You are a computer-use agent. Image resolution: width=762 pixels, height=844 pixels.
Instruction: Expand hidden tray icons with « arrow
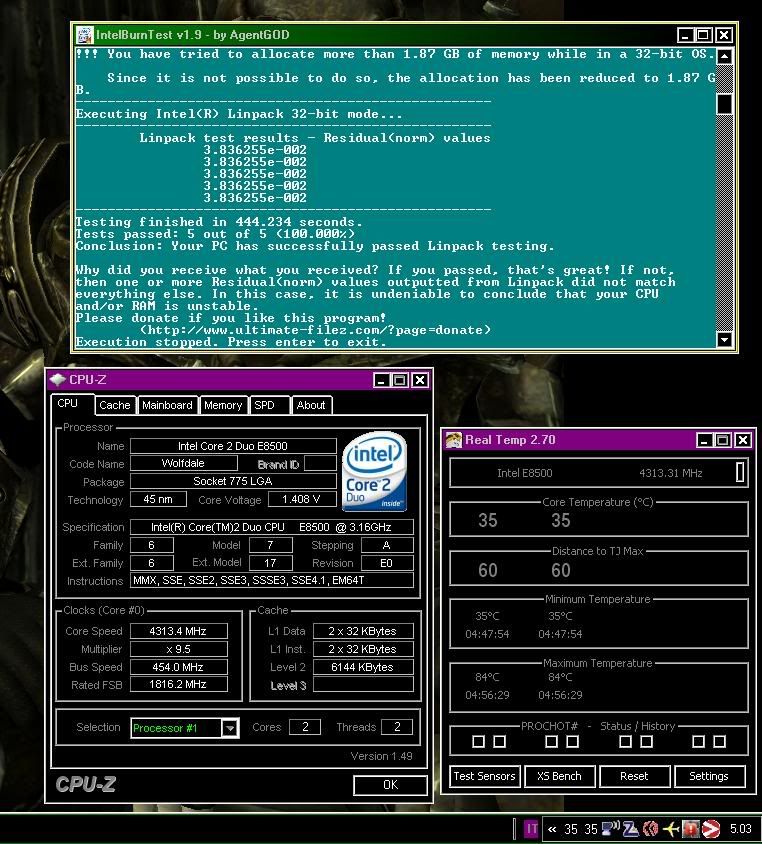click(x=552, y=829)
